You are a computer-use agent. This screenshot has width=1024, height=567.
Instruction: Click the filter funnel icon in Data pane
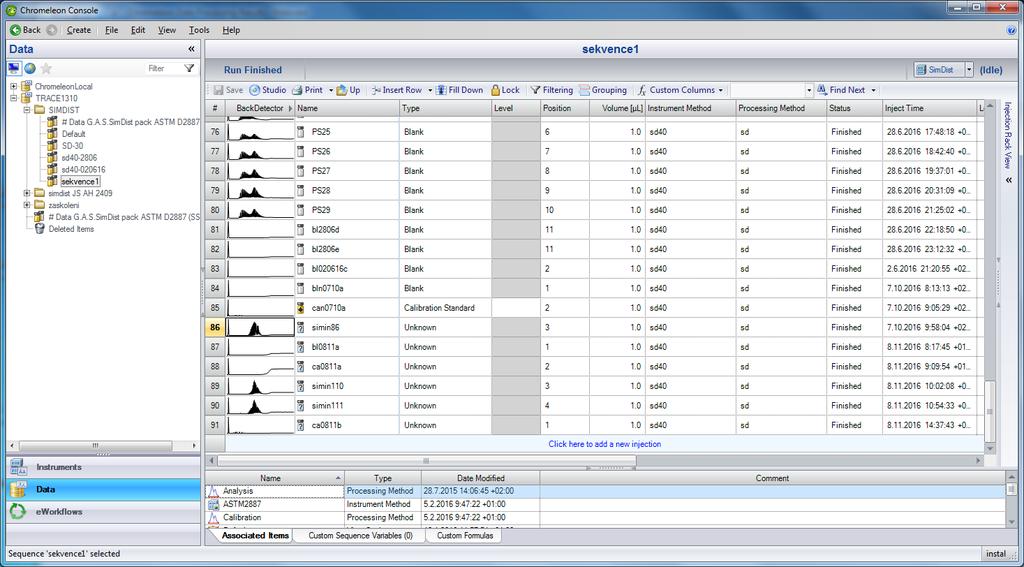point(189,68)
